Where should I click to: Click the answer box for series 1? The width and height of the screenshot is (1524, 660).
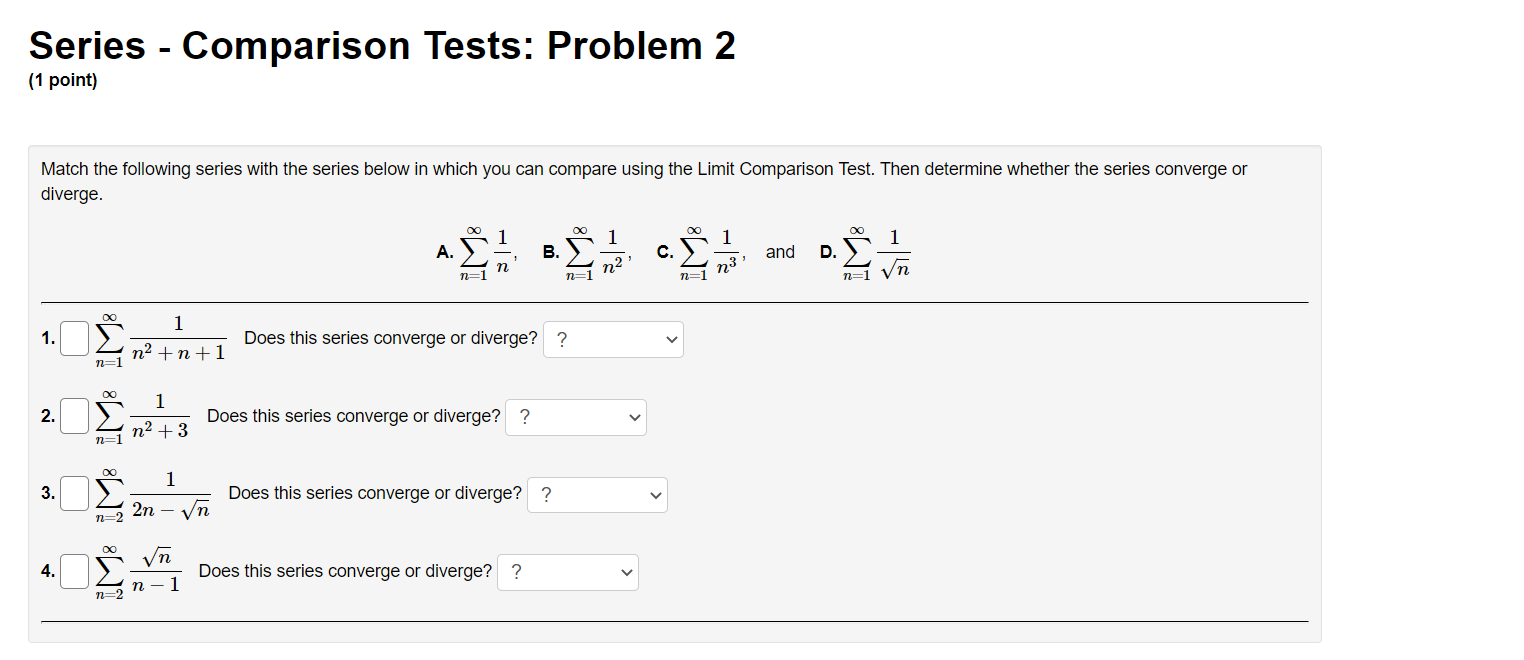pyautogui.click(x=73, y=338)
